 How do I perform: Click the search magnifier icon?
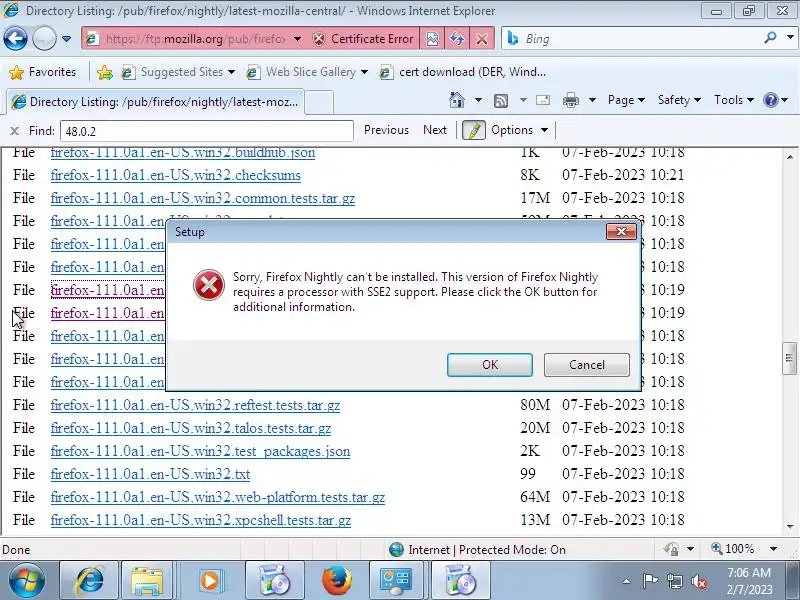tap(770, 37)
